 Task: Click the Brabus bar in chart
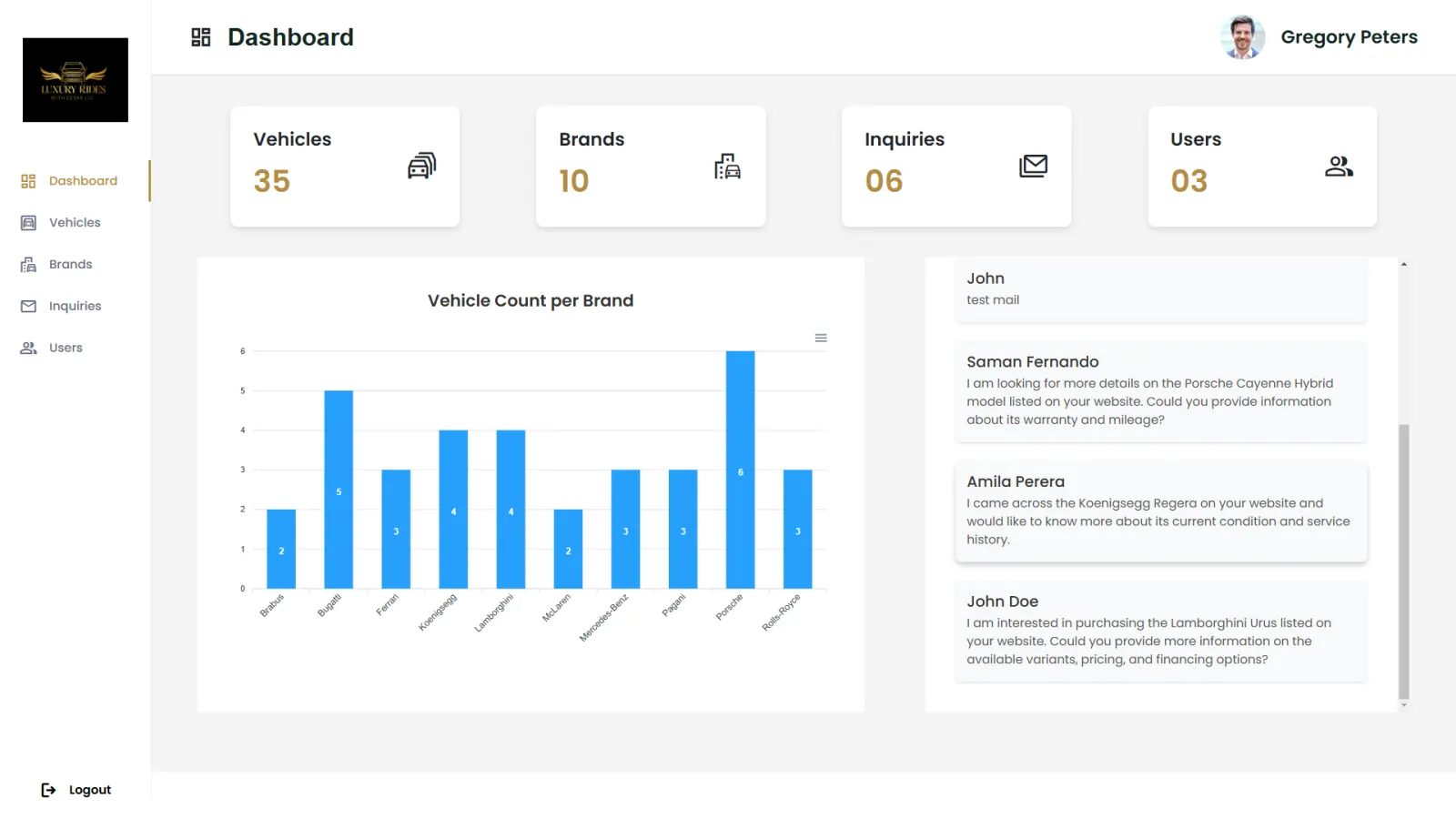[281, 549]
